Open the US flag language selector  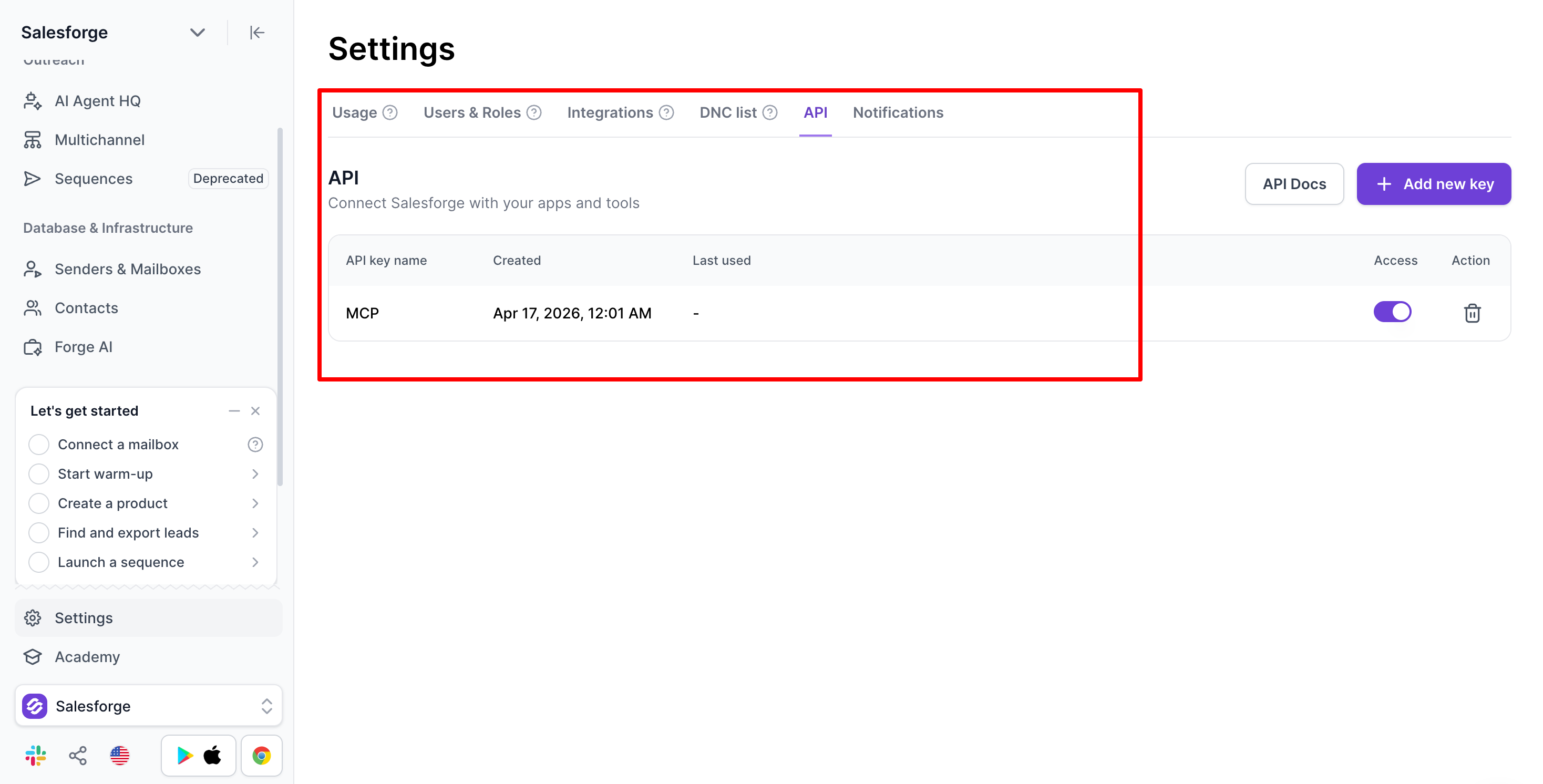[x=120, y=755]
